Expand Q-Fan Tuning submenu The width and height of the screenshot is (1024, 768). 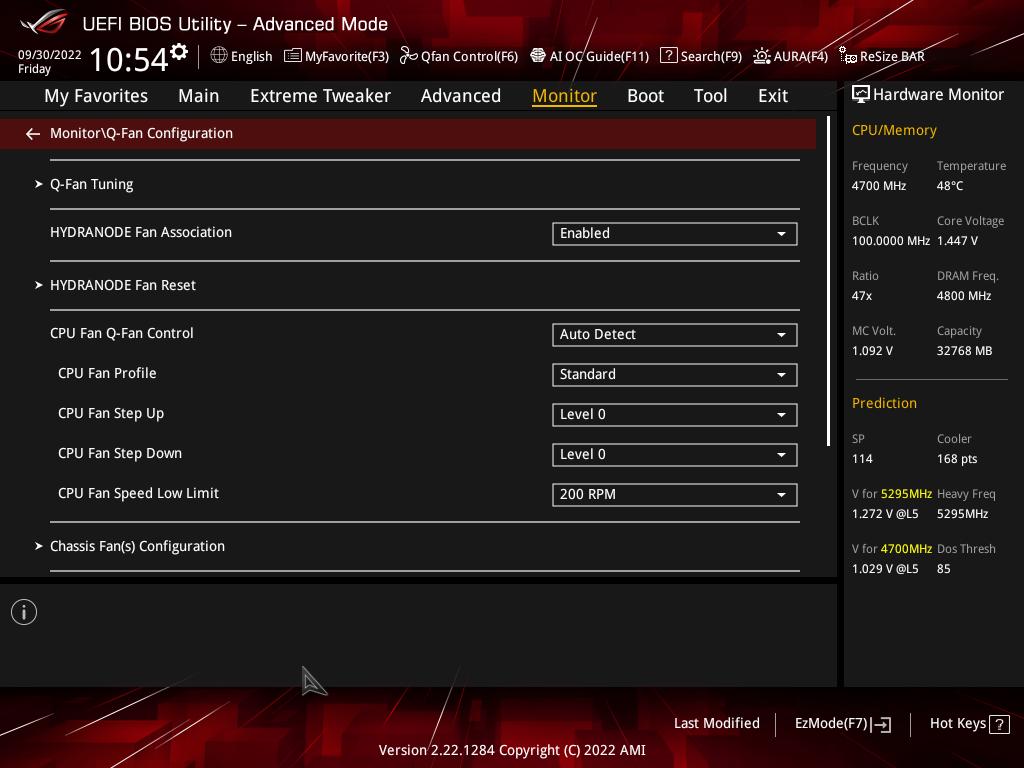91,184
